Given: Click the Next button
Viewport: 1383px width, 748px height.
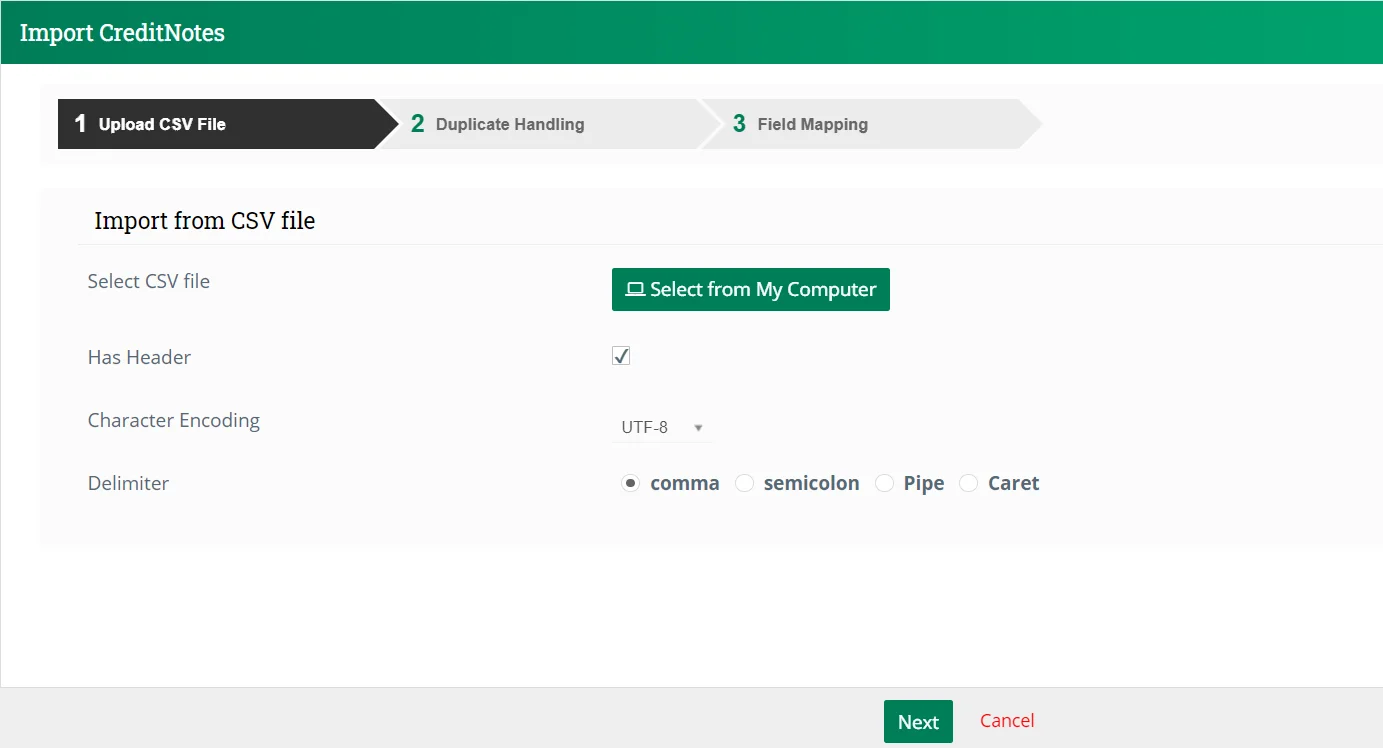Looking at the screenshot, I should pyautogui.click(x=917, y=721).
